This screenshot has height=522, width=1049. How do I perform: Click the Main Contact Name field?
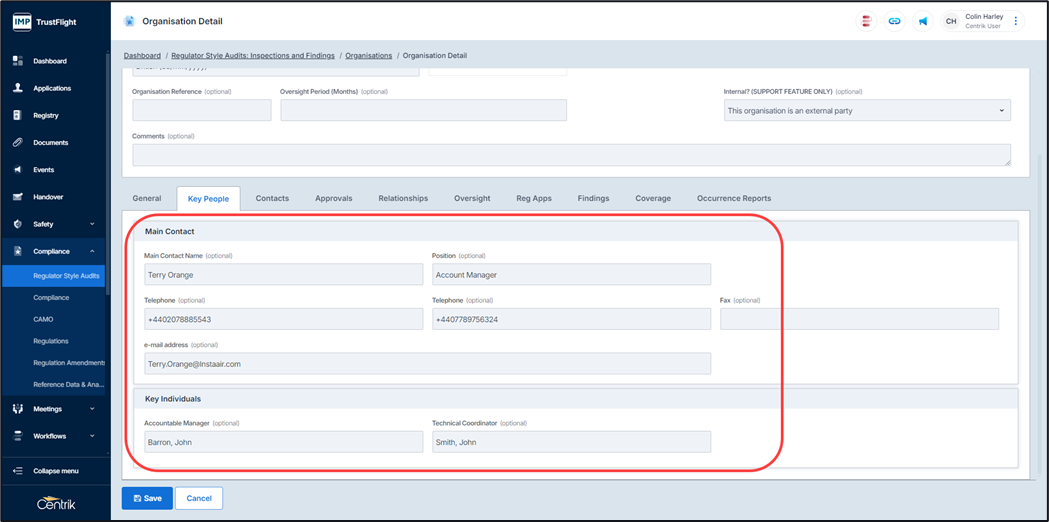pyautogui.click(x=283, y=275)
